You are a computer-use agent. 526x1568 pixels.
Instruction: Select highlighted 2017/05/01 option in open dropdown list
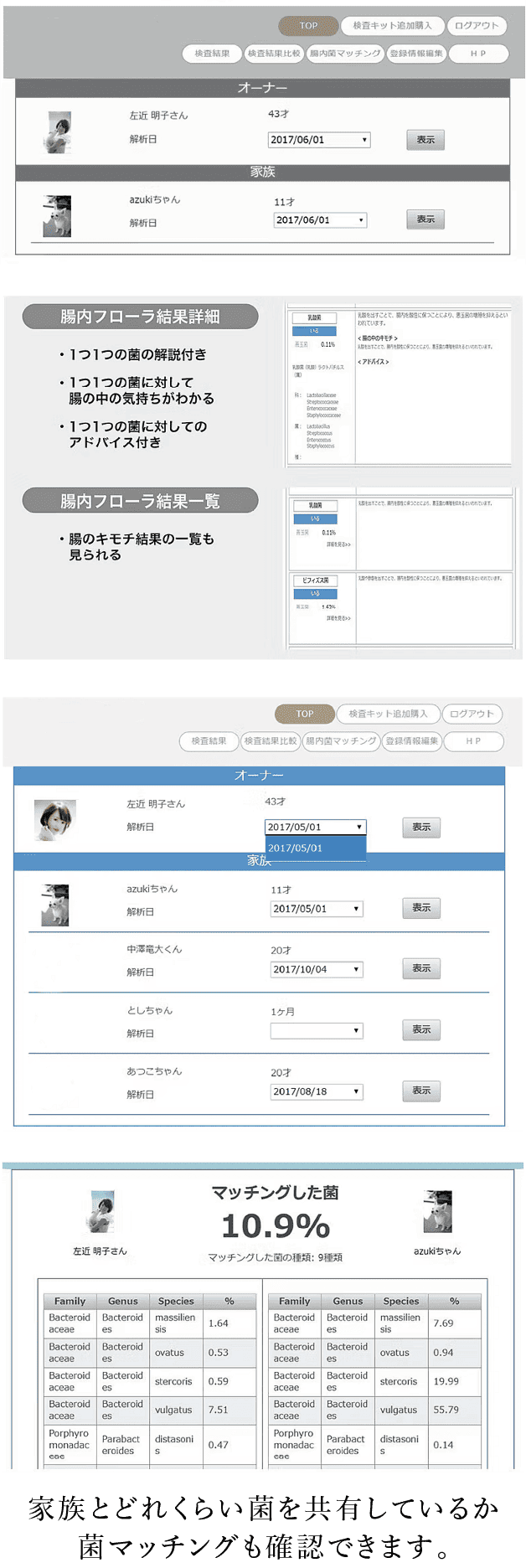(315, 848)
